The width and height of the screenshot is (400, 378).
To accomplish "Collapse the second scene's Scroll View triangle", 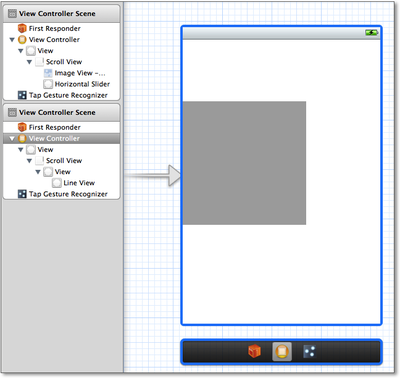I will pyautogui.click(x=29, y=161).
